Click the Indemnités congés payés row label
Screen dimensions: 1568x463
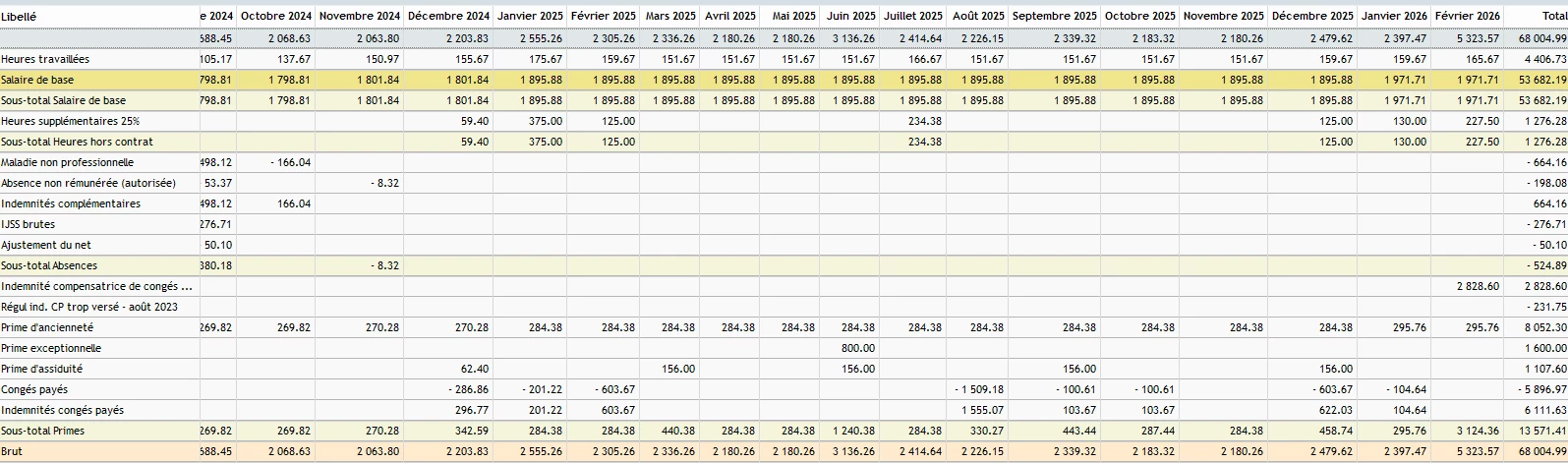pyautogui.click(x=63, y=410)
